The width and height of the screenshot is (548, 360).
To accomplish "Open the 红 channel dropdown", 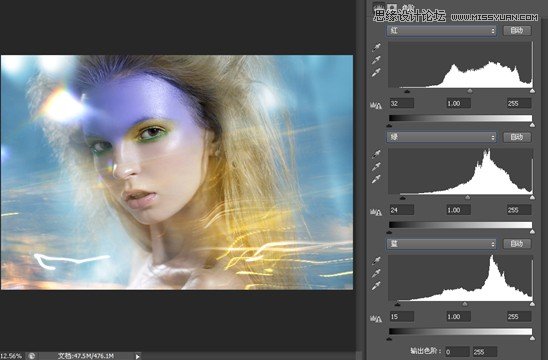I will pyautogui.click(x=442, y=30).
